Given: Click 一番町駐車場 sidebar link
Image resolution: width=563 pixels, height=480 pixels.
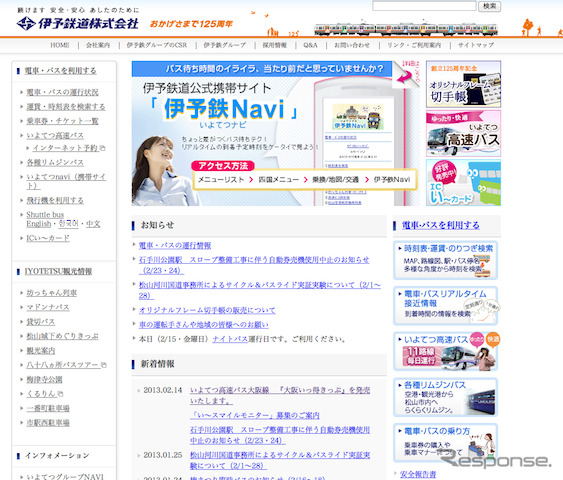Looking at the screenshot, I should 48,408.
